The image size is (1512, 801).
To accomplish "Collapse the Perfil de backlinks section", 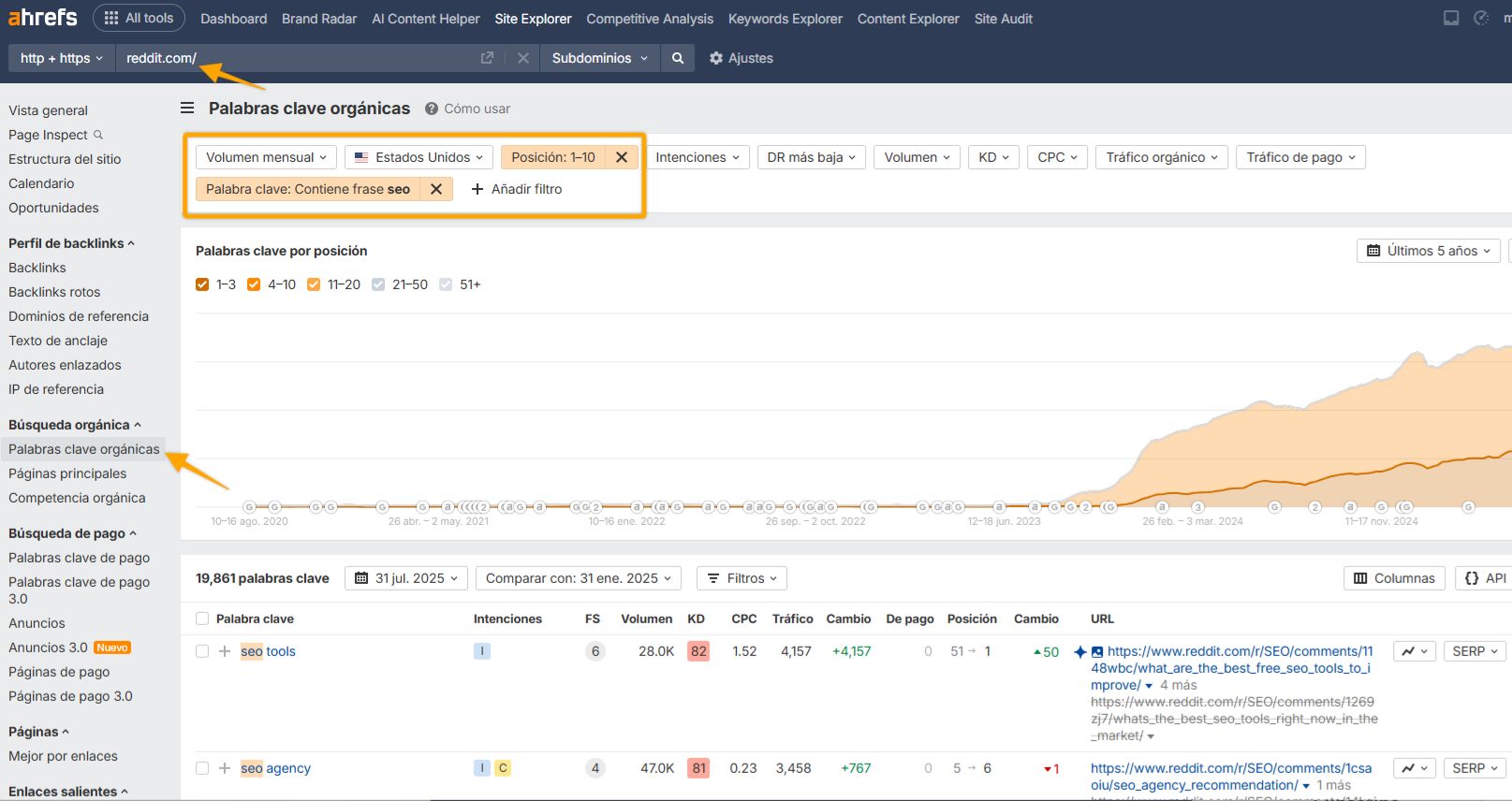I will point(71,243).
